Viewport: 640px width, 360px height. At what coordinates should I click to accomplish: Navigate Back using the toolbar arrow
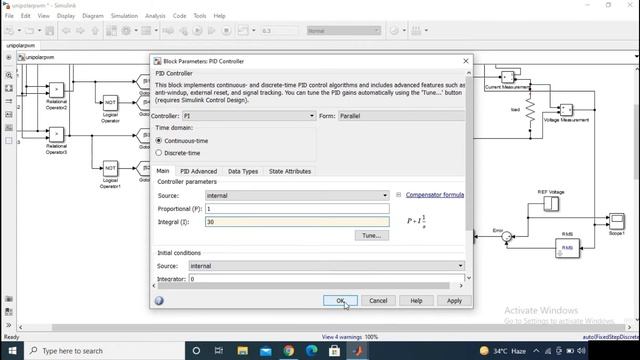click(67, 31)
